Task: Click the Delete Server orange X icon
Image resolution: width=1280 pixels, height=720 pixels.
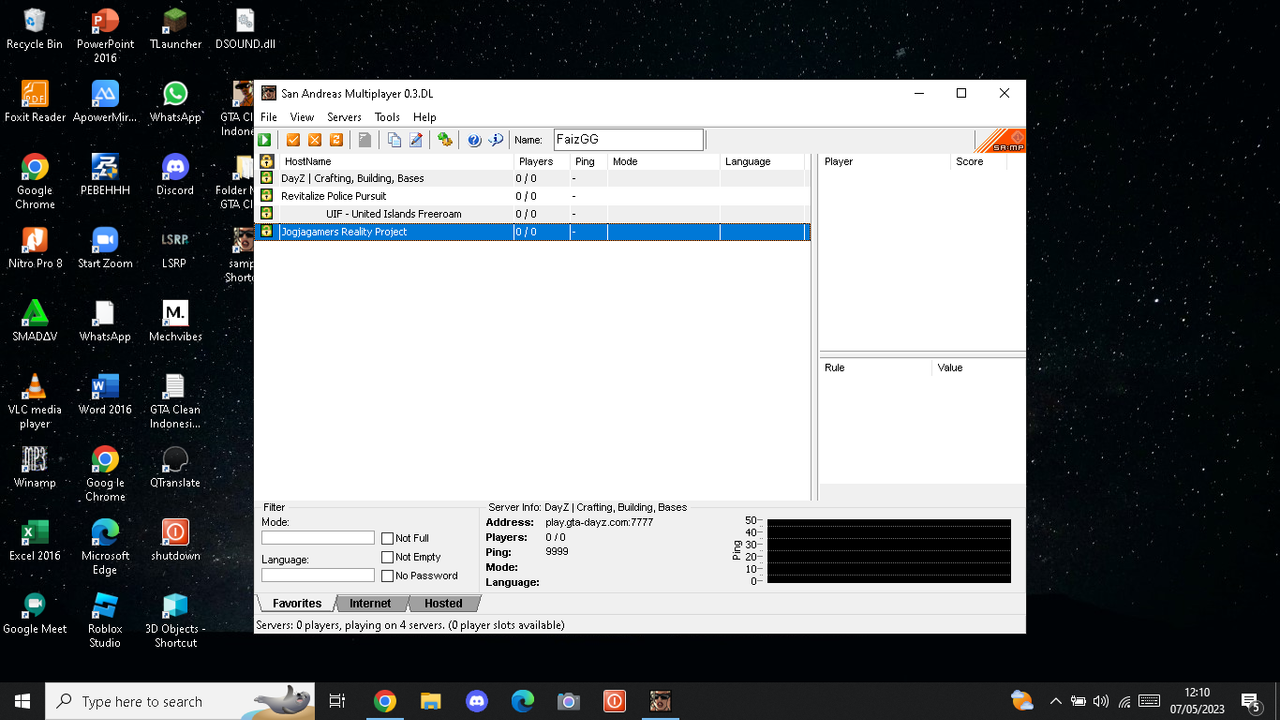Action: pos(314,140)
